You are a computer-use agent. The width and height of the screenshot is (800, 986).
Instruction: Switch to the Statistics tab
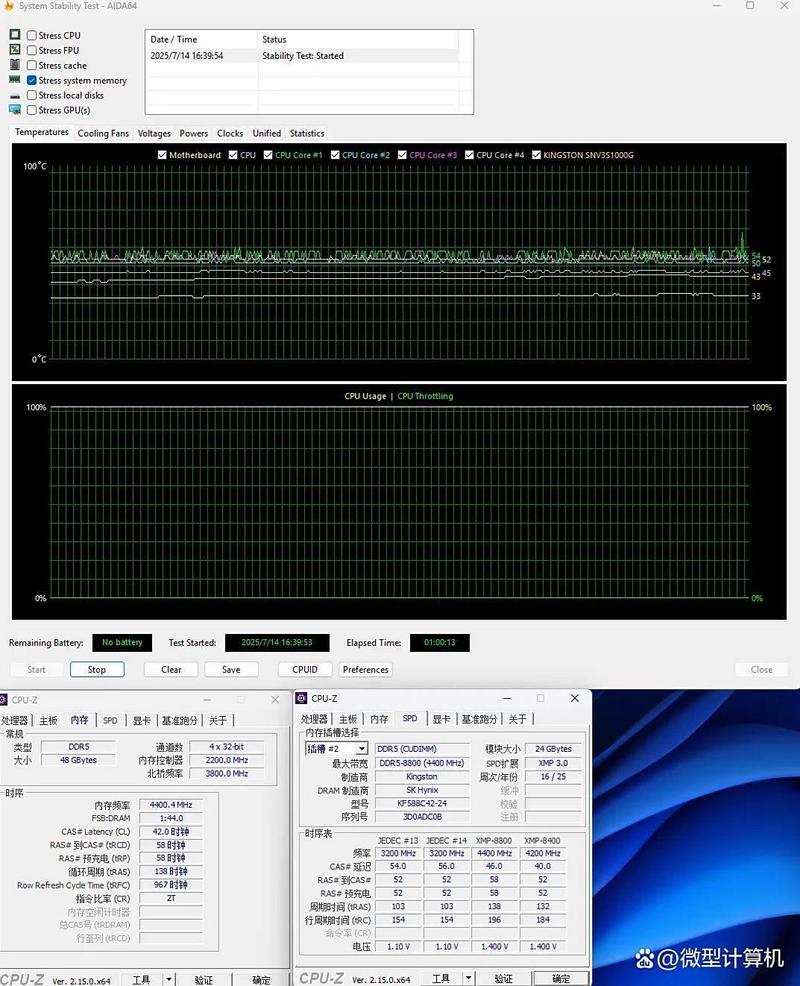click(x=307, y=133)
